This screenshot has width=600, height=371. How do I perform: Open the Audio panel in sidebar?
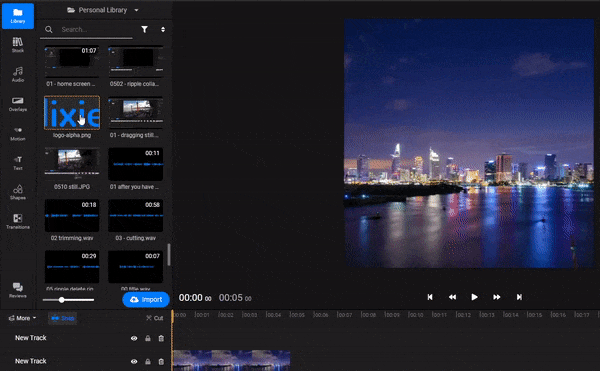pos(18,75)
